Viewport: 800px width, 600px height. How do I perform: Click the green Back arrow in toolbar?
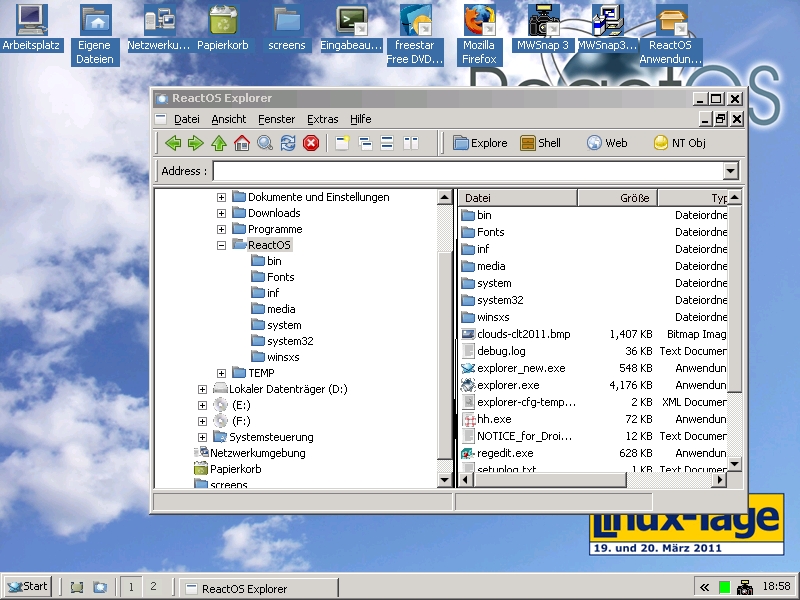click(173, 143)
